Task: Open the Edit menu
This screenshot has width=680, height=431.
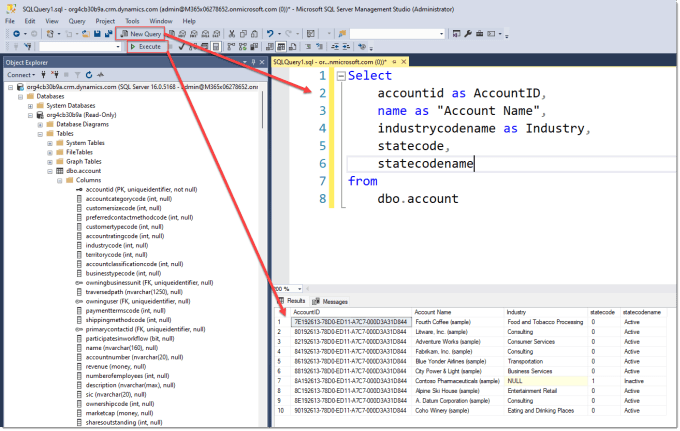Action: pos(30,21)
